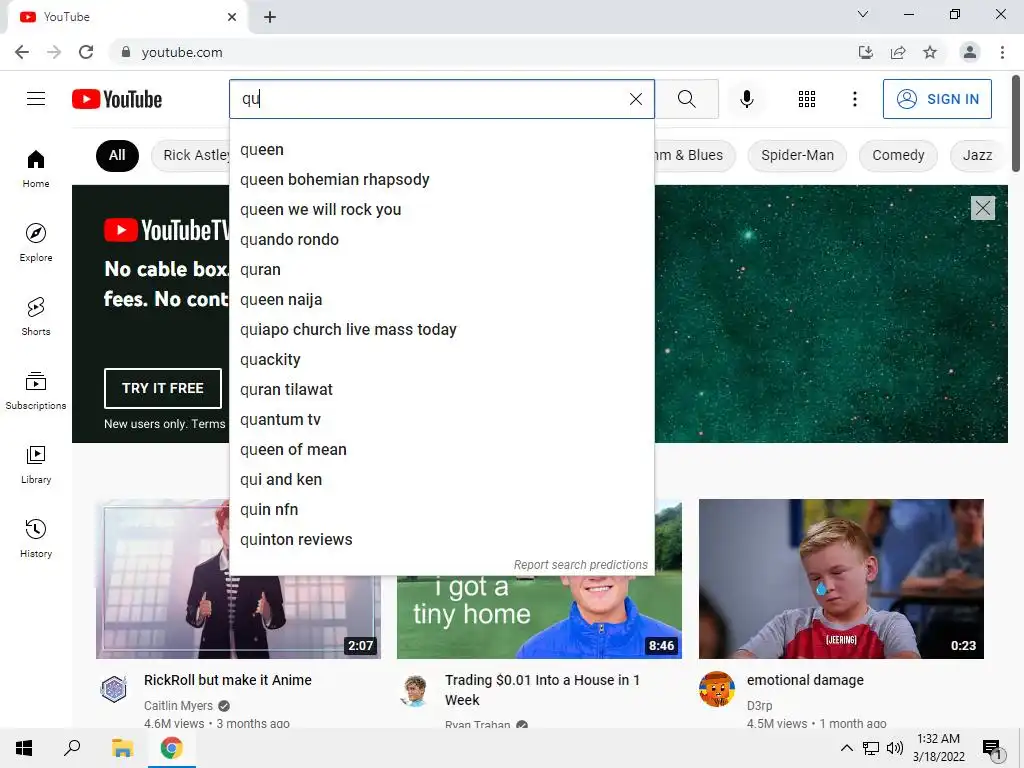Select the Spider-Man filter chip
The width and height of the screenshot is (1024, 768).
tap(797, 155)
